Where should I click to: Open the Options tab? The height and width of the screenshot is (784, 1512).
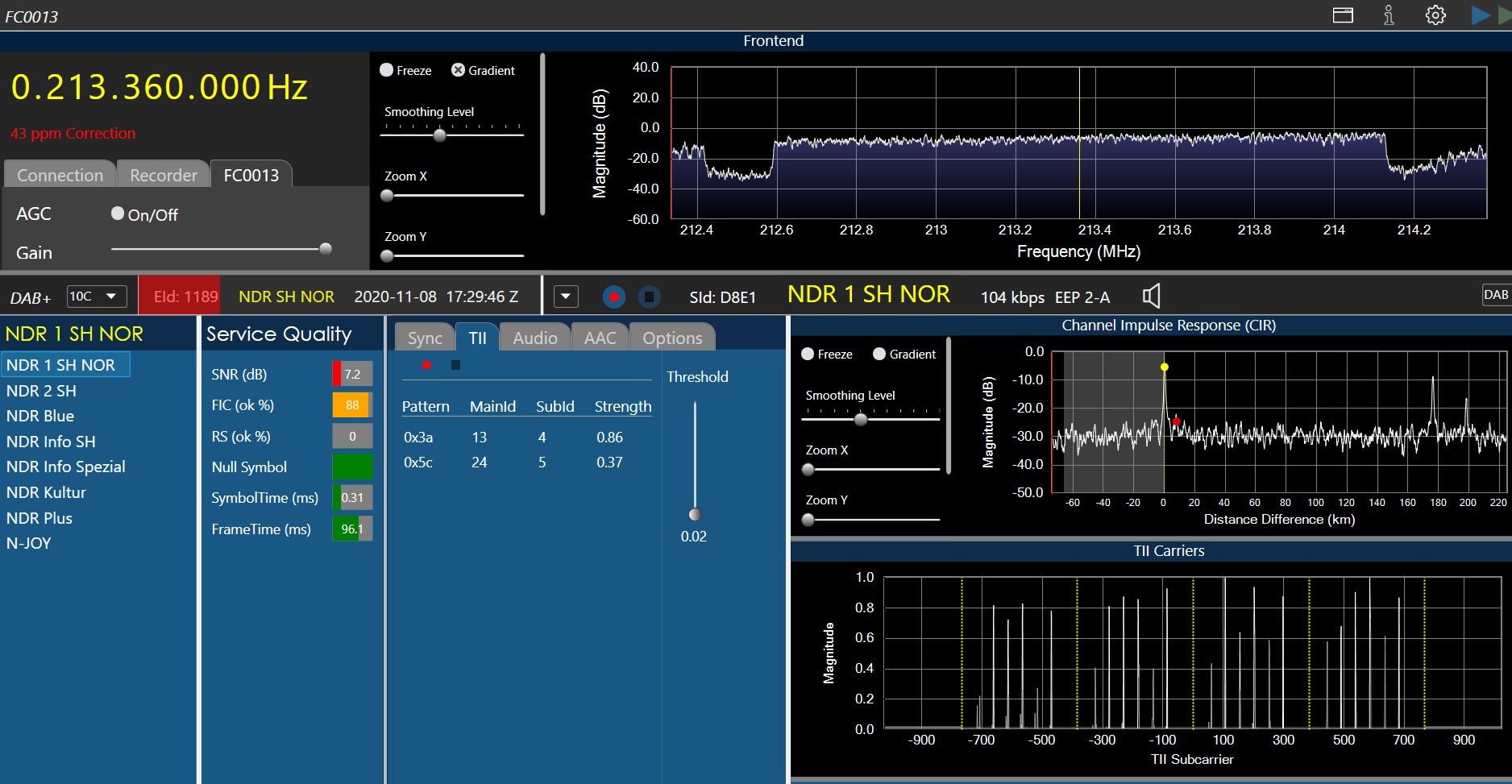pyautogui.click(x=672, y=338)
